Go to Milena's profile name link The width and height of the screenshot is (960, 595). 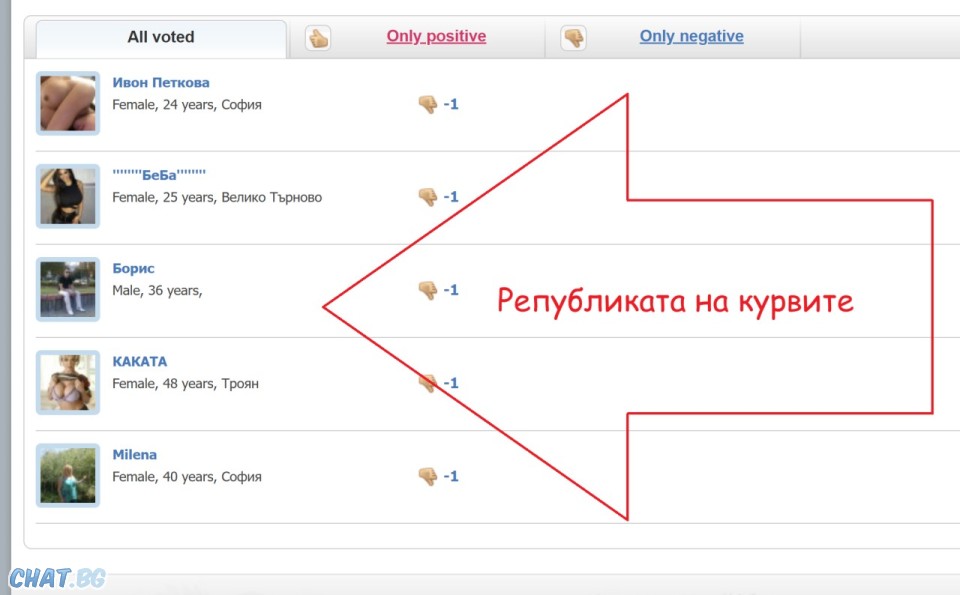[134, 455]
